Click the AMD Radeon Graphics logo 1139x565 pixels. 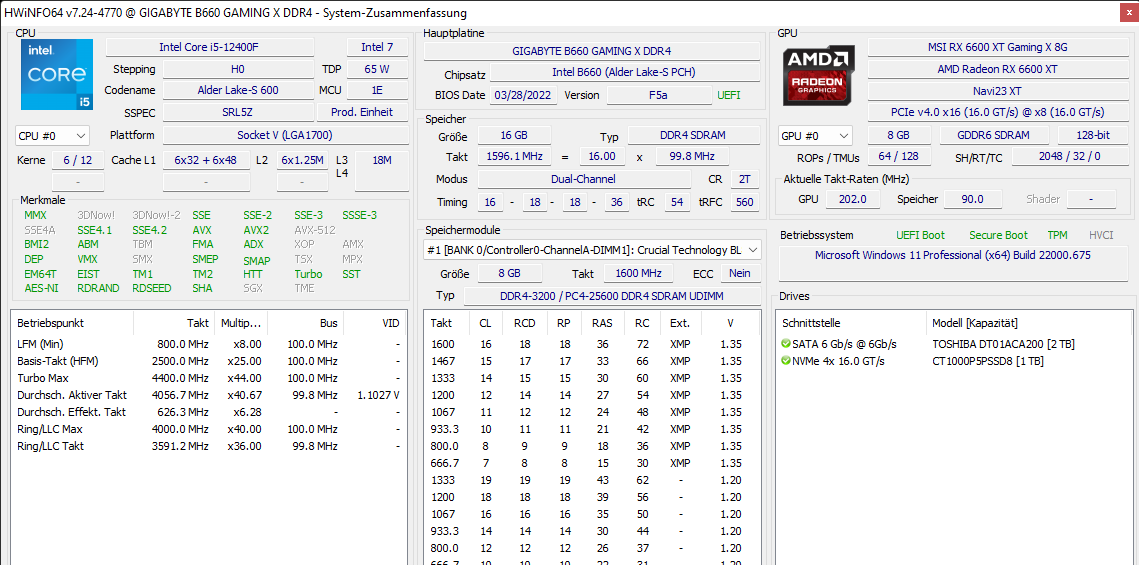tap(818, 74)
